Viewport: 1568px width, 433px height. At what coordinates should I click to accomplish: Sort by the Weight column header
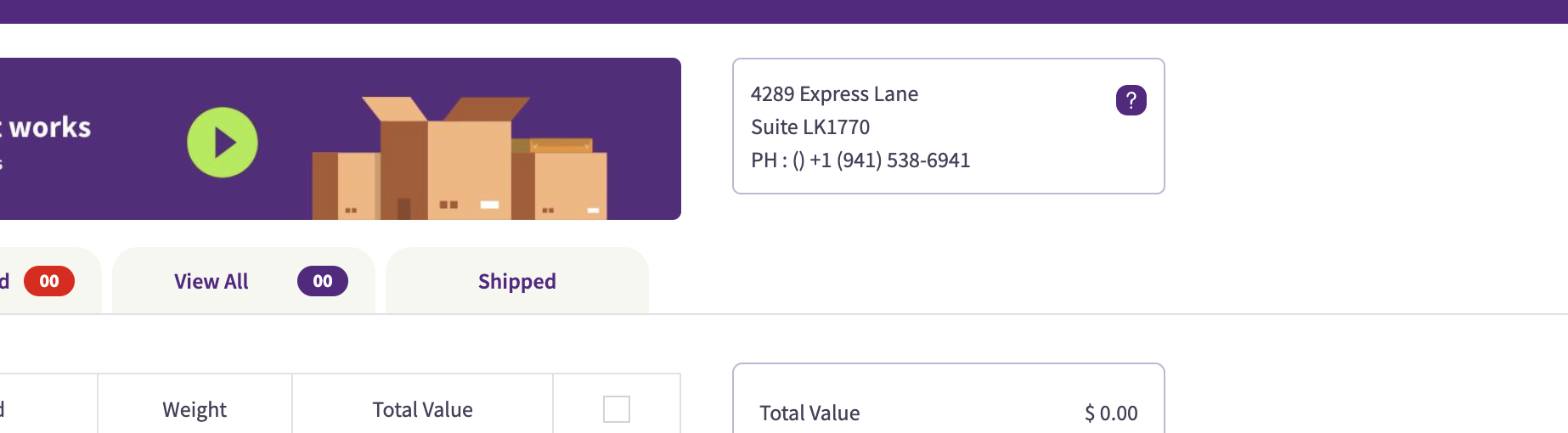tap(195, 410)
